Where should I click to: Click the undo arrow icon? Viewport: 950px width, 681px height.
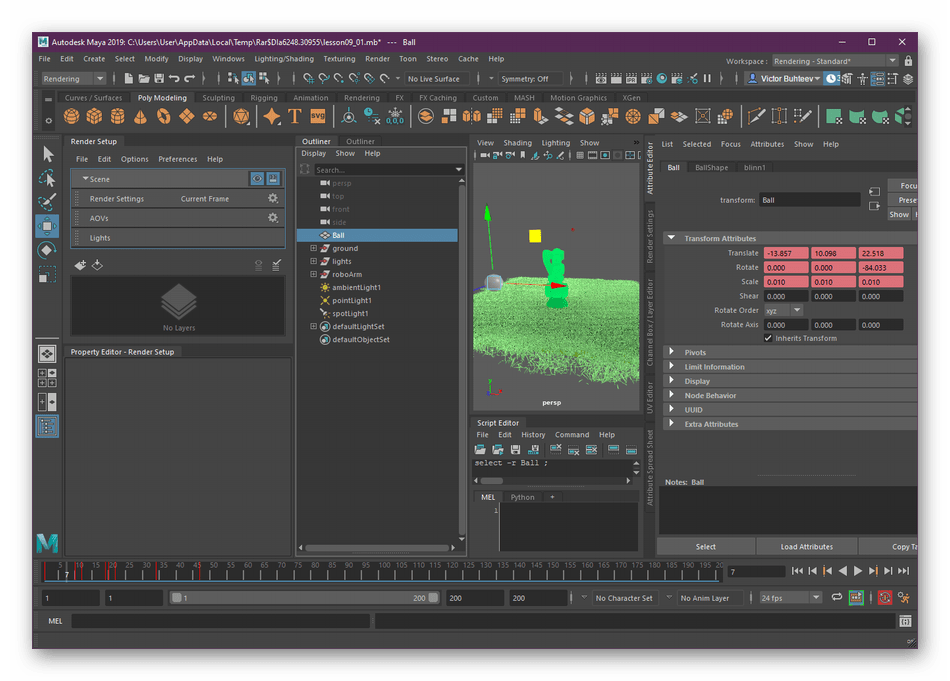point(174,78)
